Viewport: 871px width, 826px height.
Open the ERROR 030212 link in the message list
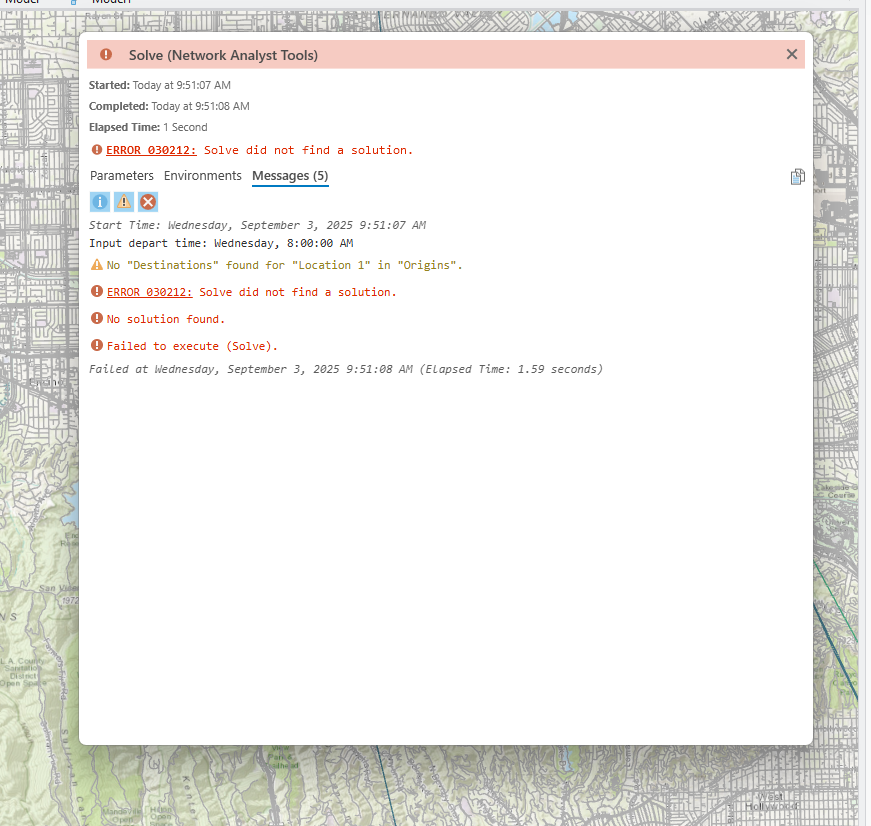149,292
